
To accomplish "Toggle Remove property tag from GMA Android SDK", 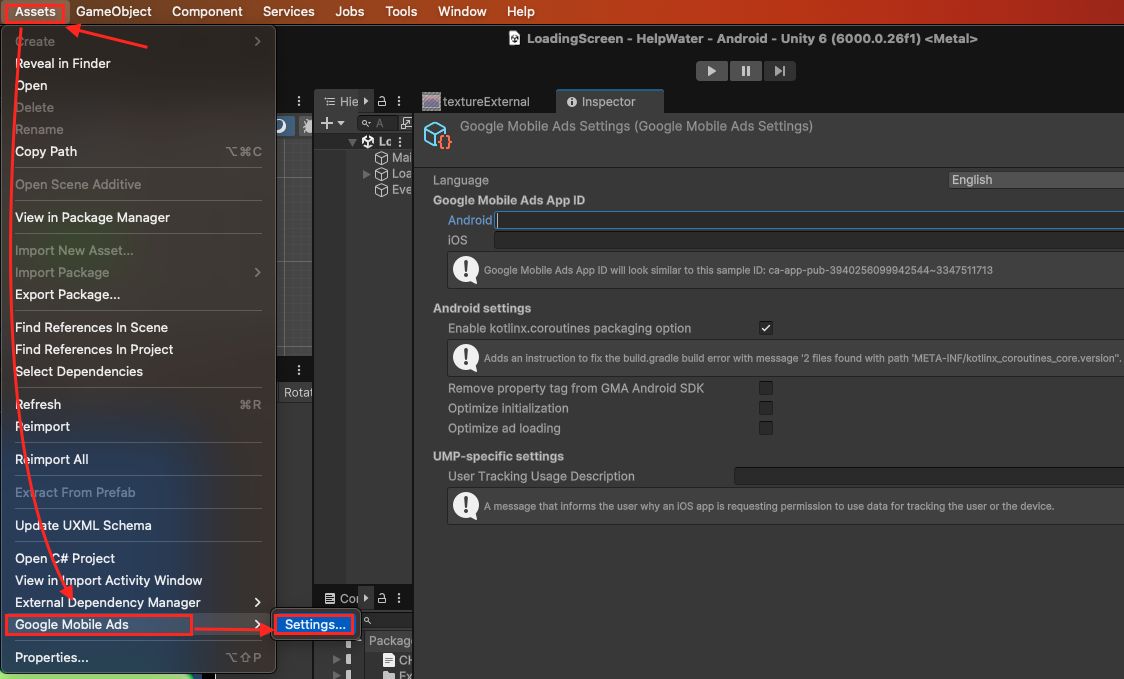I will point(766,388).
